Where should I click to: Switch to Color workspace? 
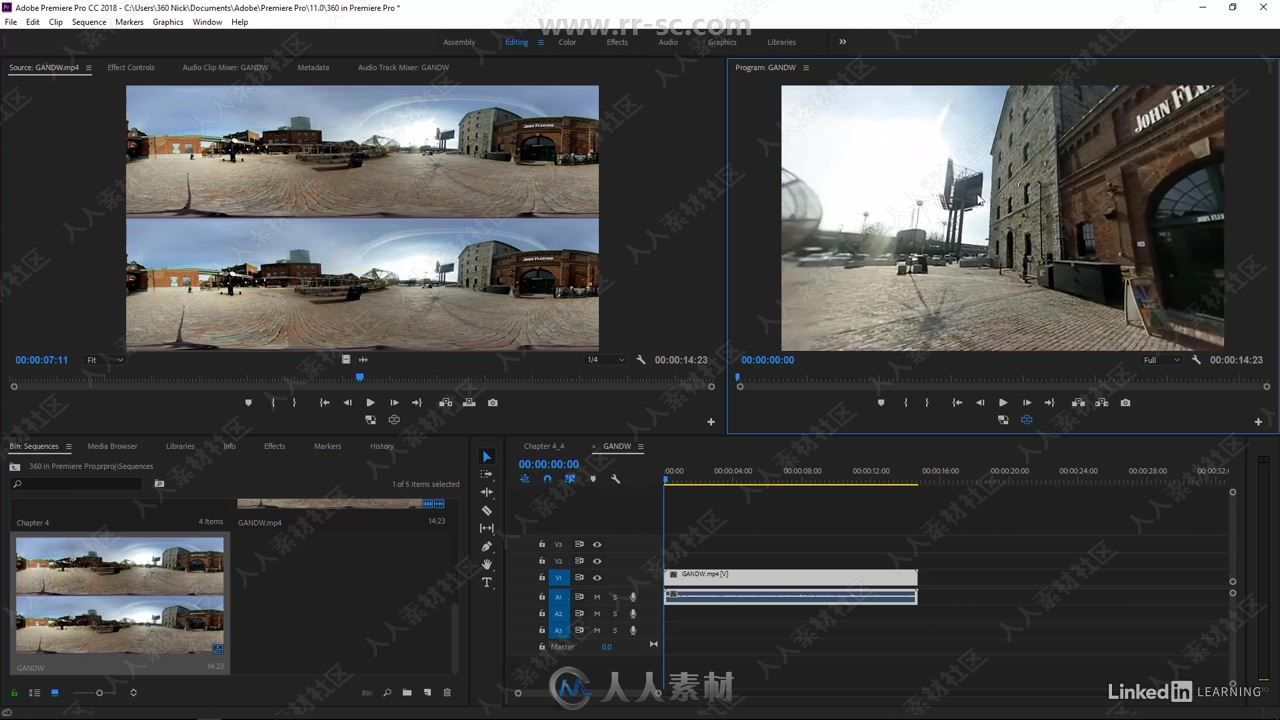[567, 42]
